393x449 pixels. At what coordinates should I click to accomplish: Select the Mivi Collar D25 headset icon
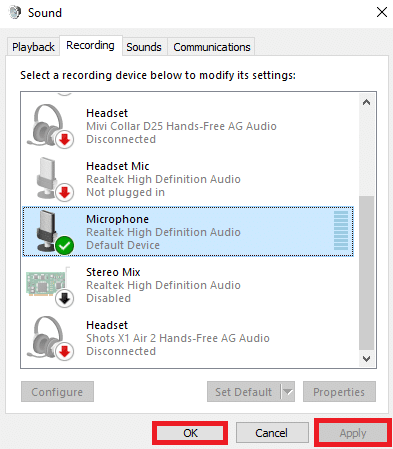coord(50,125)
